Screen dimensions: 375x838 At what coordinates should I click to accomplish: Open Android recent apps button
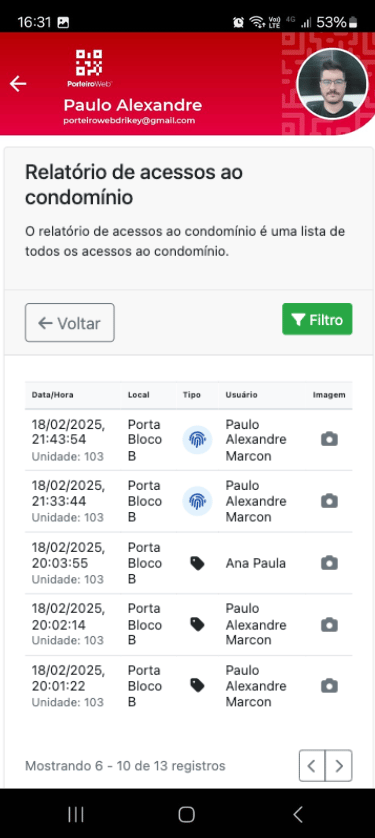tap(76, 814)
